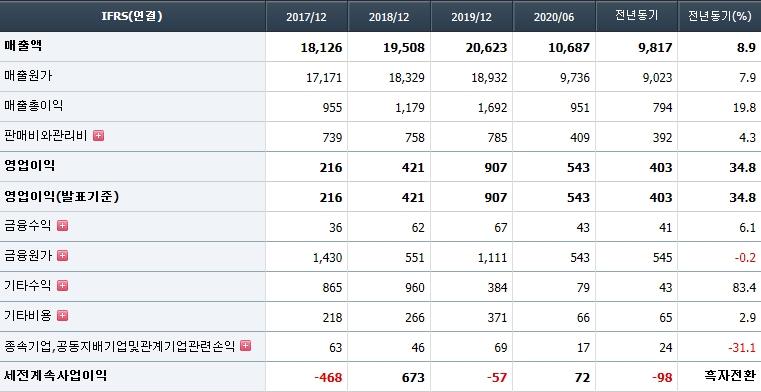Click the red -0.2 change value
Screen dimensions: 761x392
[745, 258]
